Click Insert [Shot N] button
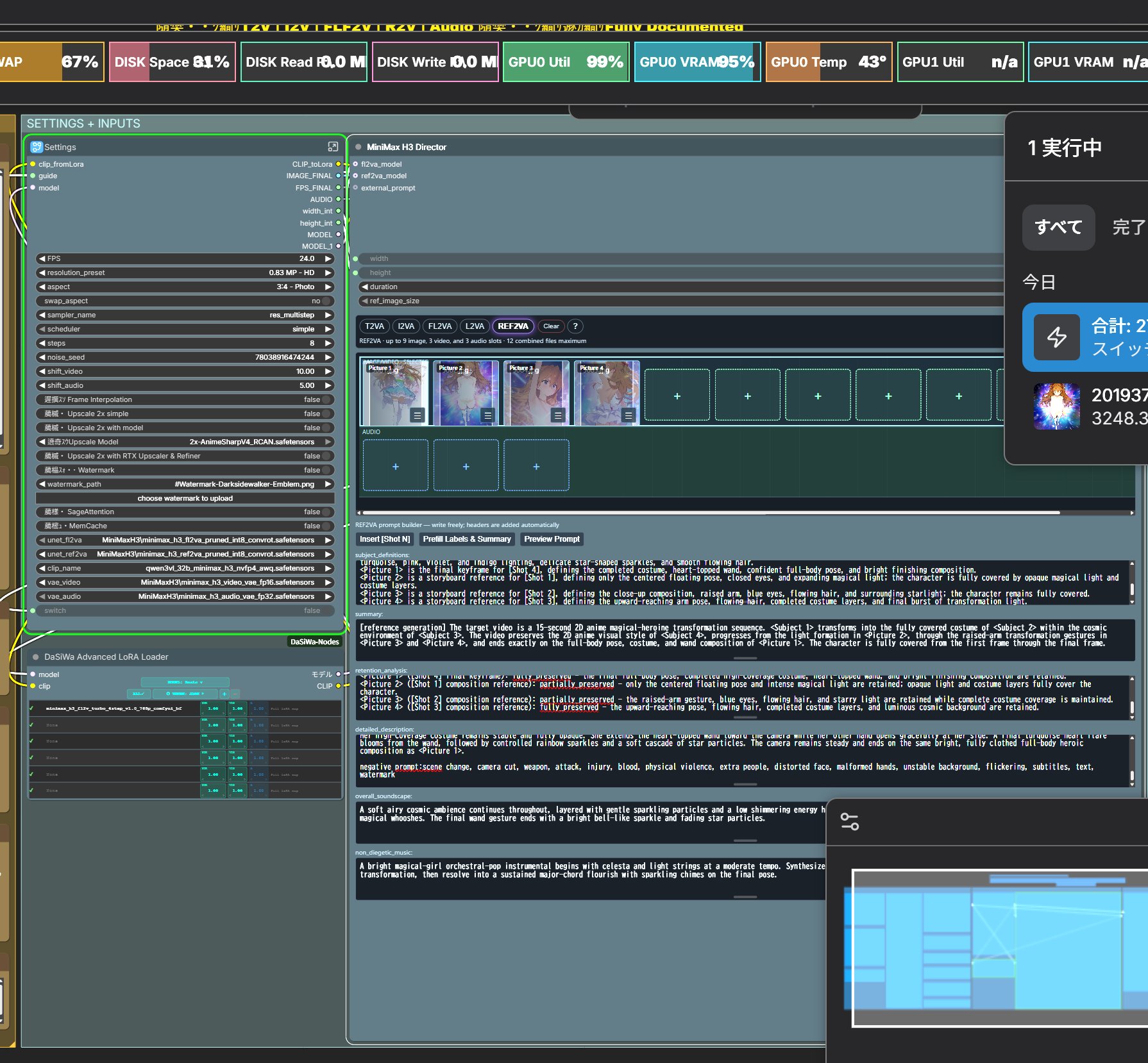 385,540
